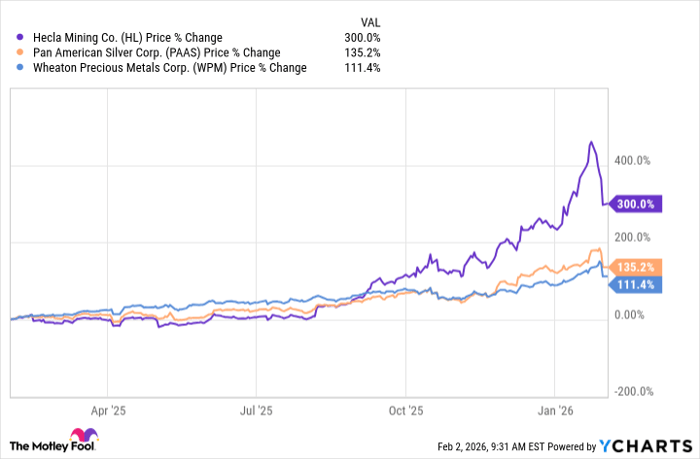Click the Apr '25 x-axis label
The height and width of the screenshot is (459, 700).
(108, 410)
